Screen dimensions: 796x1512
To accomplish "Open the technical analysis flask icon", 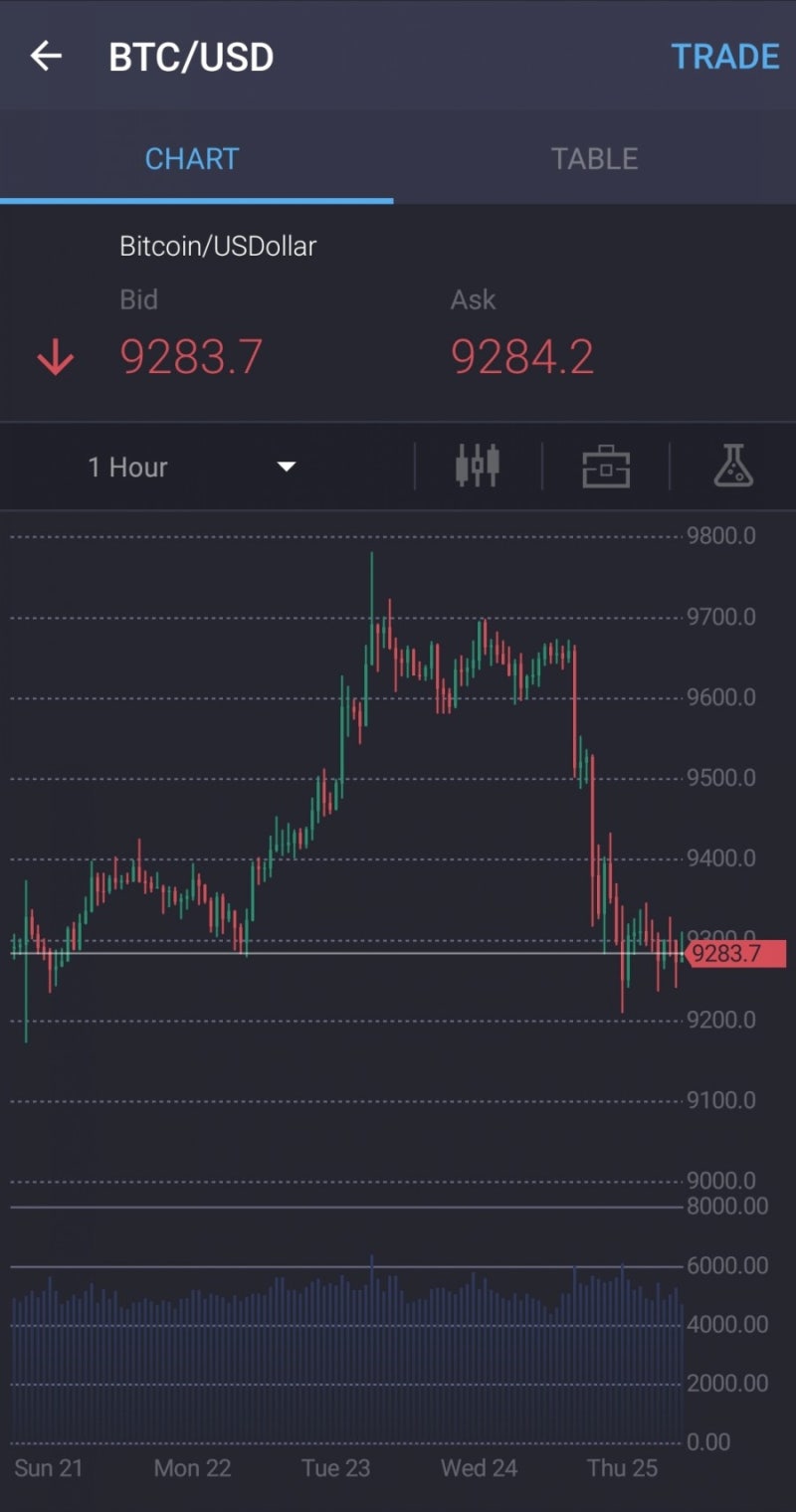I will tap(733, 466).
